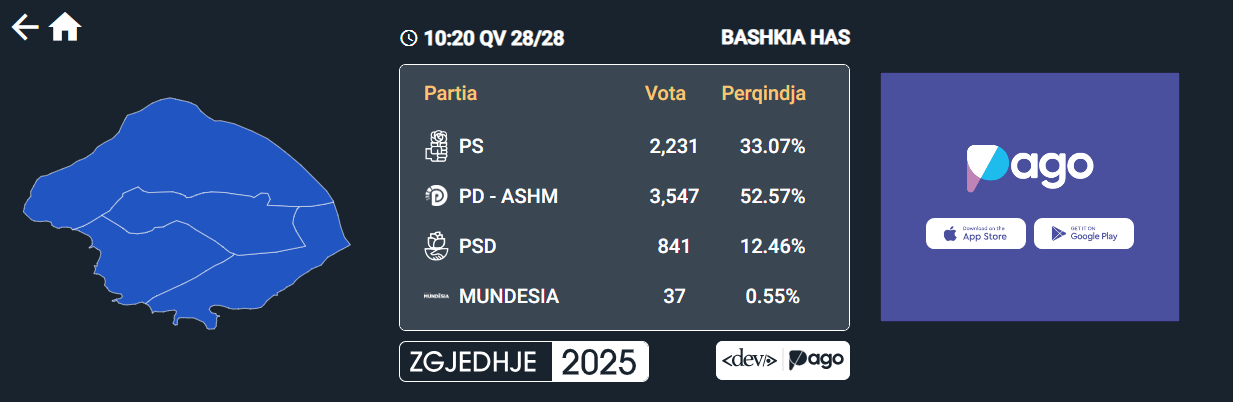Viewport: 1233px width, 402px height.
Task: Click the Pago logo in the advertisement
Action: tap(1029, 168)
